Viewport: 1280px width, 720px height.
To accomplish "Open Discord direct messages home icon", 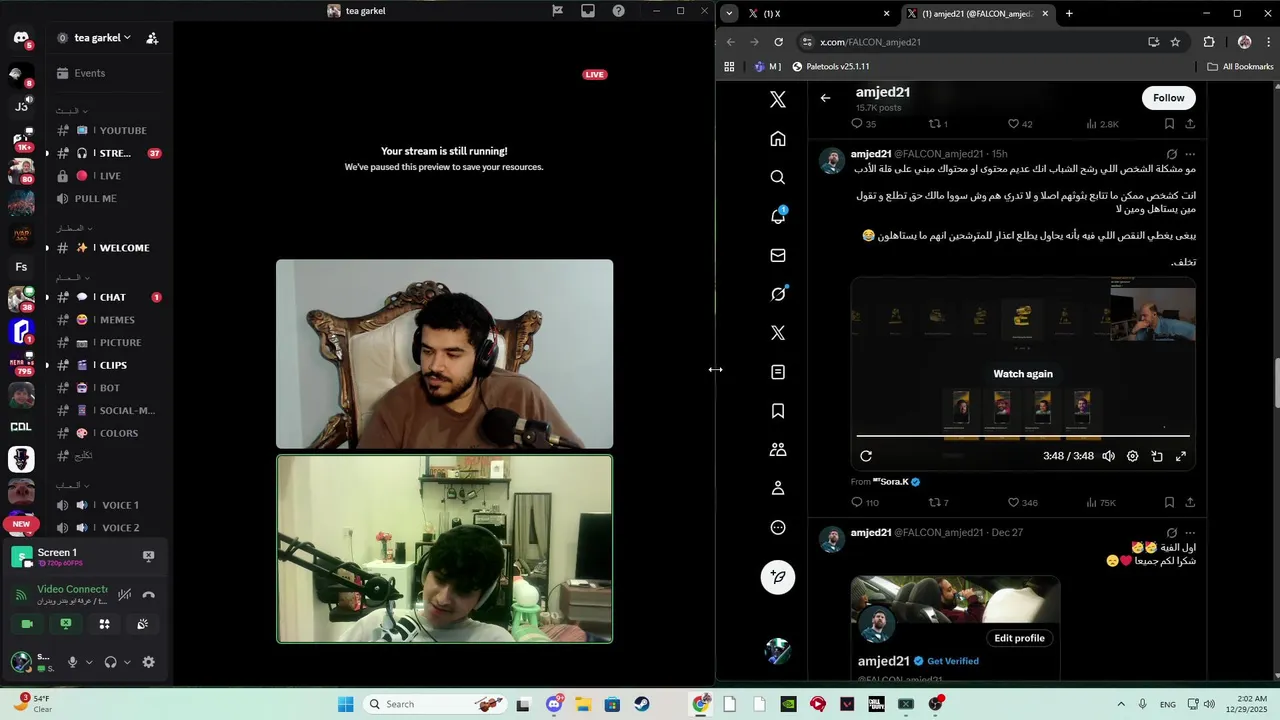I will point(21,39).
